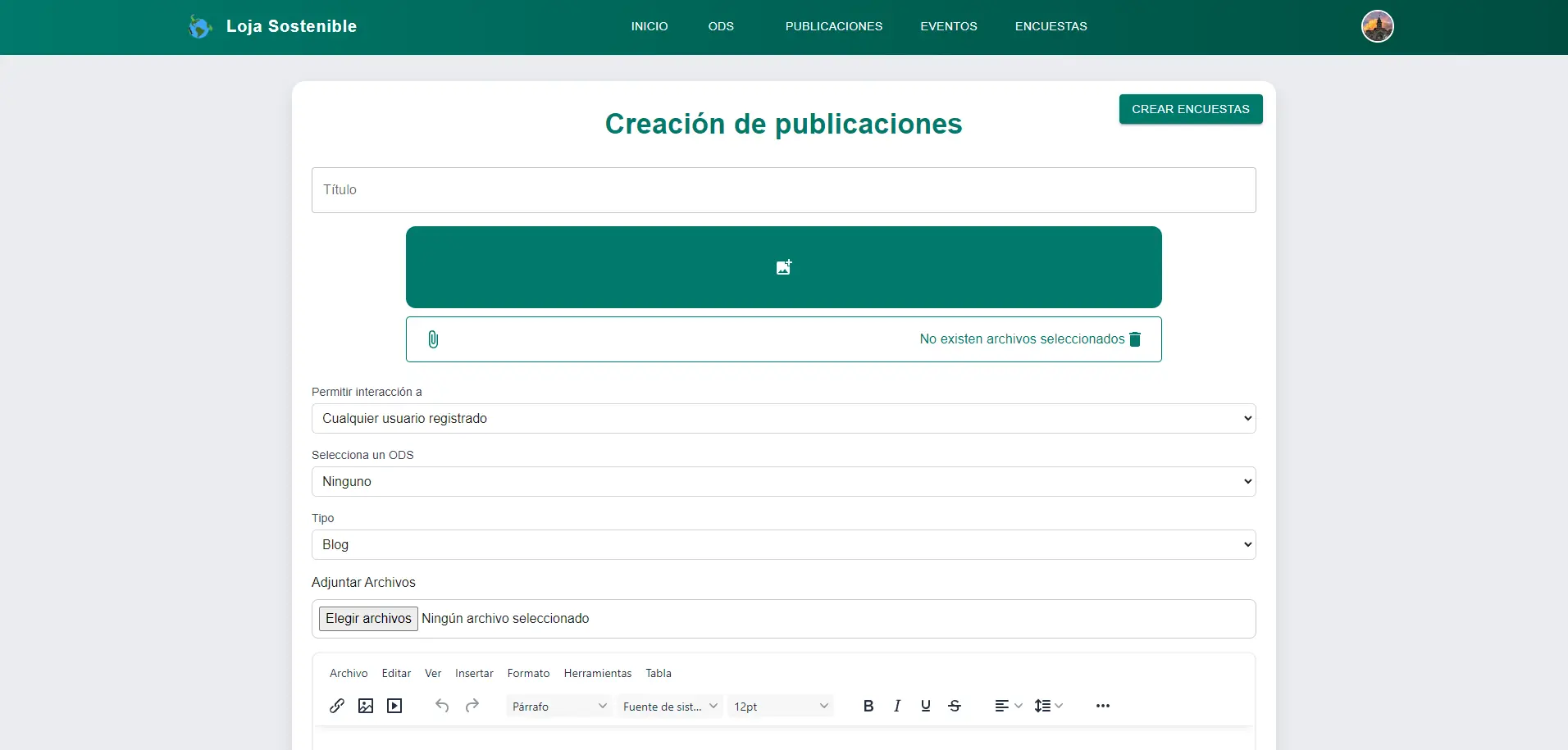1568x750 pixels.
Task: Open the Formato menu in the editor
Action: 528,673
